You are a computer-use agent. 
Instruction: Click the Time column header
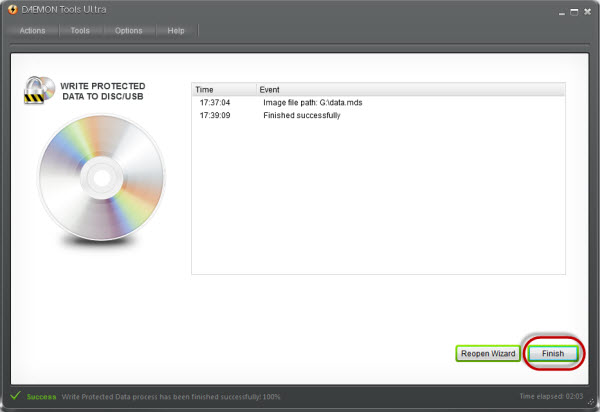pyautogui.click(x=224, y=90)
